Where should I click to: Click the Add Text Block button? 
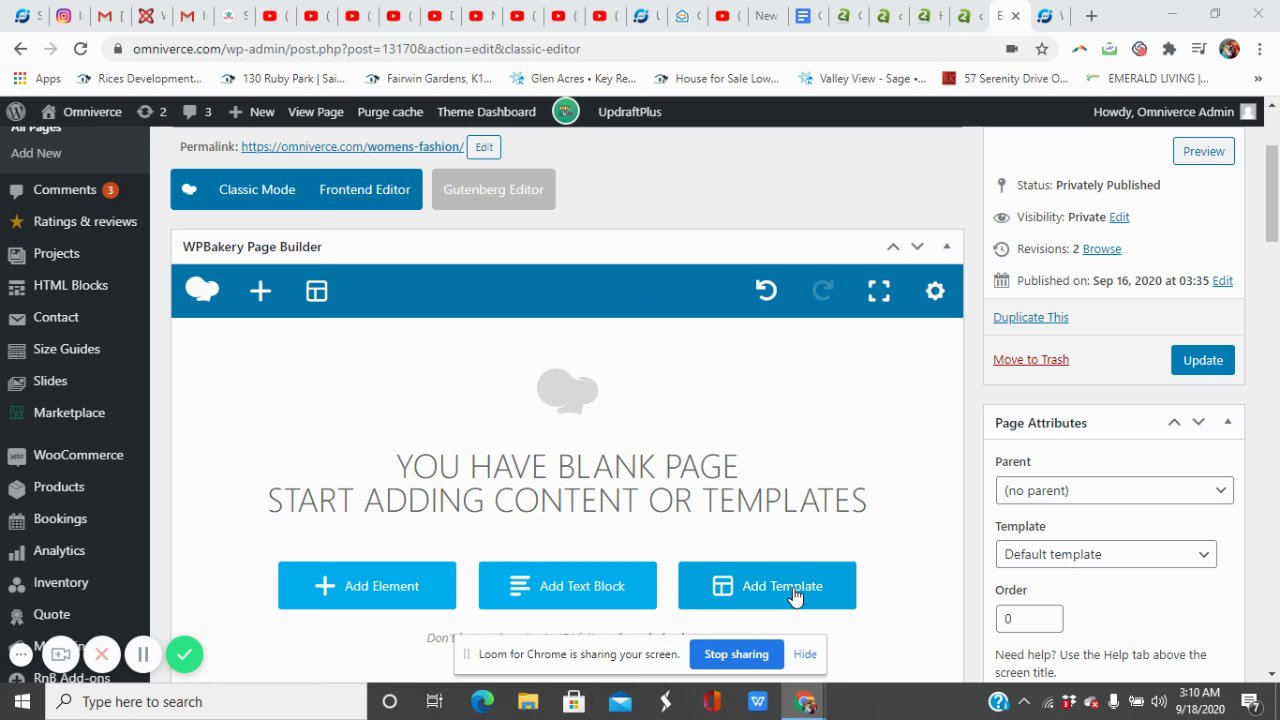pos(567,586)
